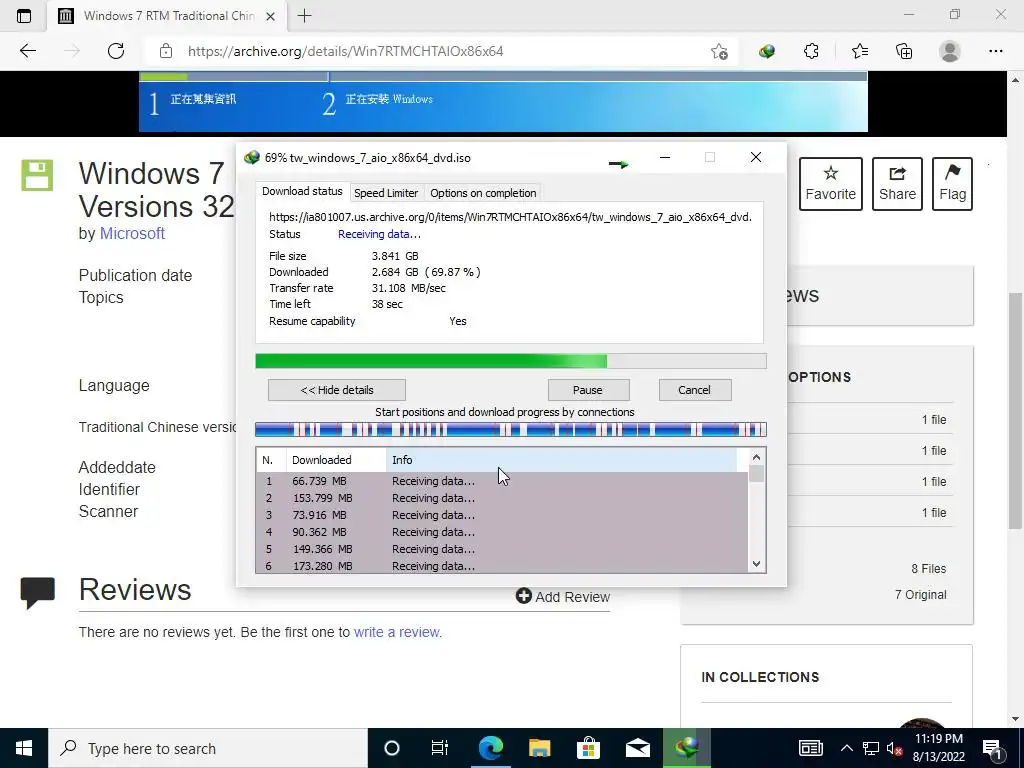Show hidden tray icons chevron
Image resolution: width=1024 pixels, height=768 pixels.
click(x=846, y=748)
